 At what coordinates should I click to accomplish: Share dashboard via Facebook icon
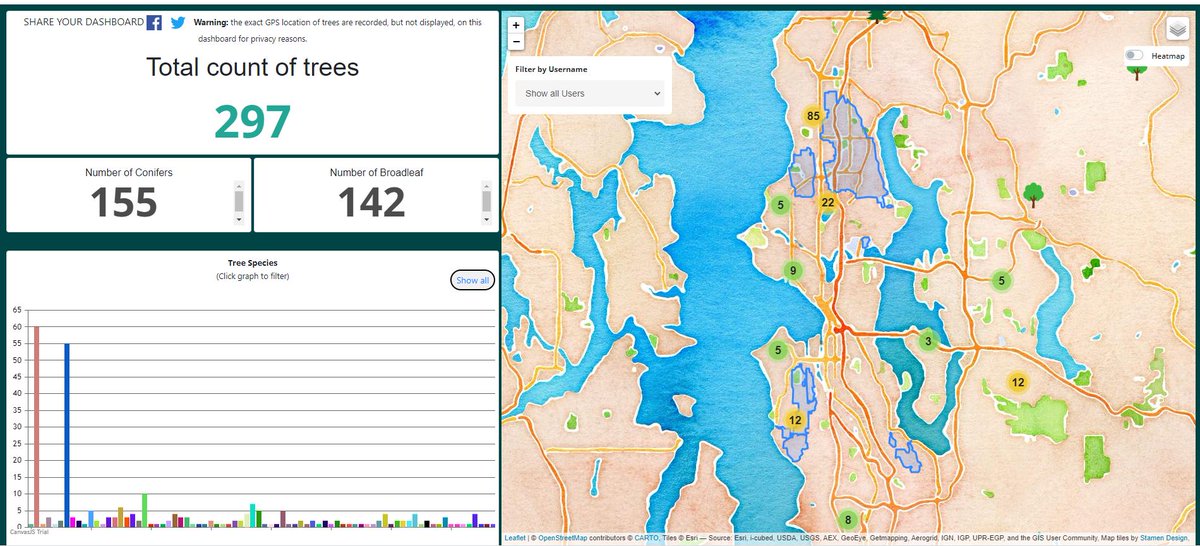coord(154,22)
